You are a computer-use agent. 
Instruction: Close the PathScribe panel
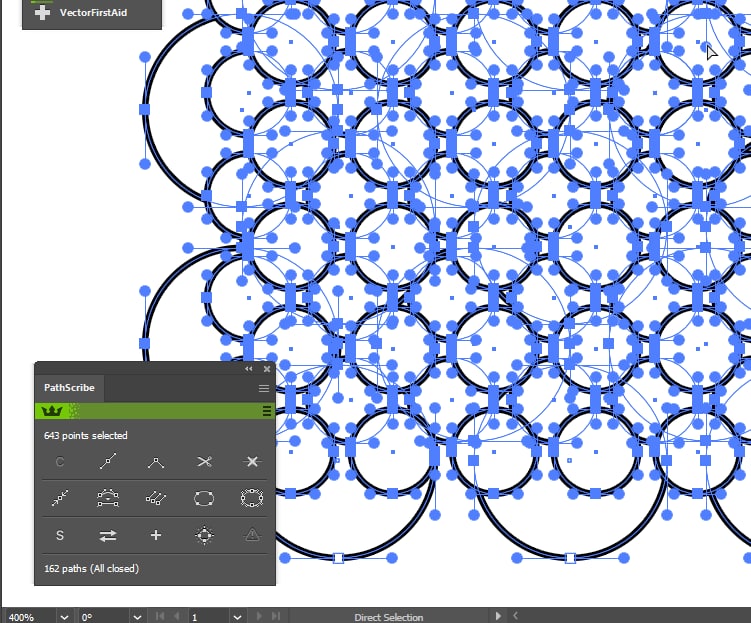[267, 369]
